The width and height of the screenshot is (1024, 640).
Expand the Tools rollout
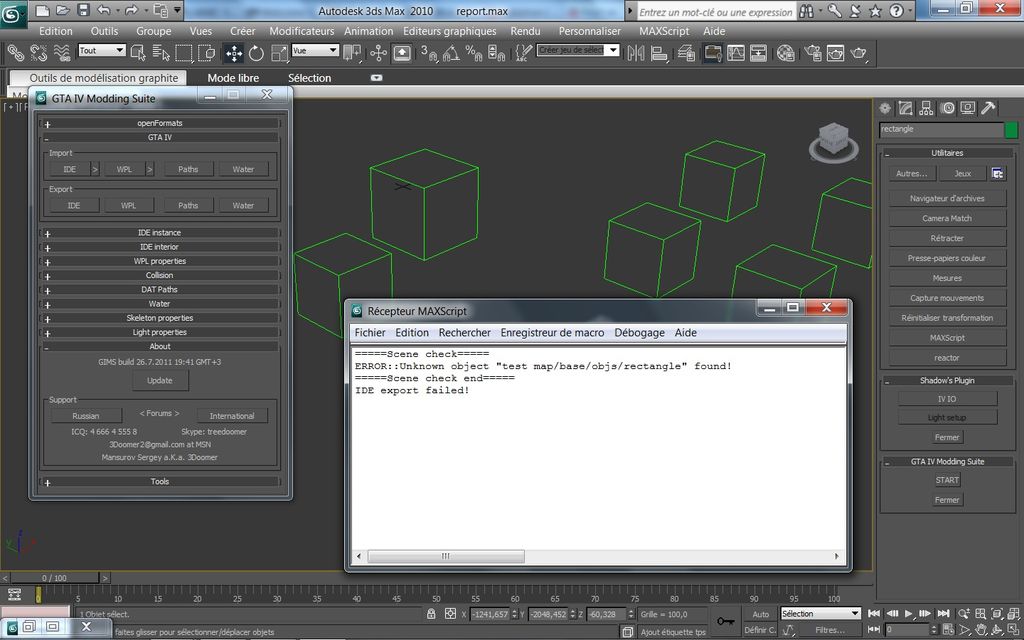point(160,481)
